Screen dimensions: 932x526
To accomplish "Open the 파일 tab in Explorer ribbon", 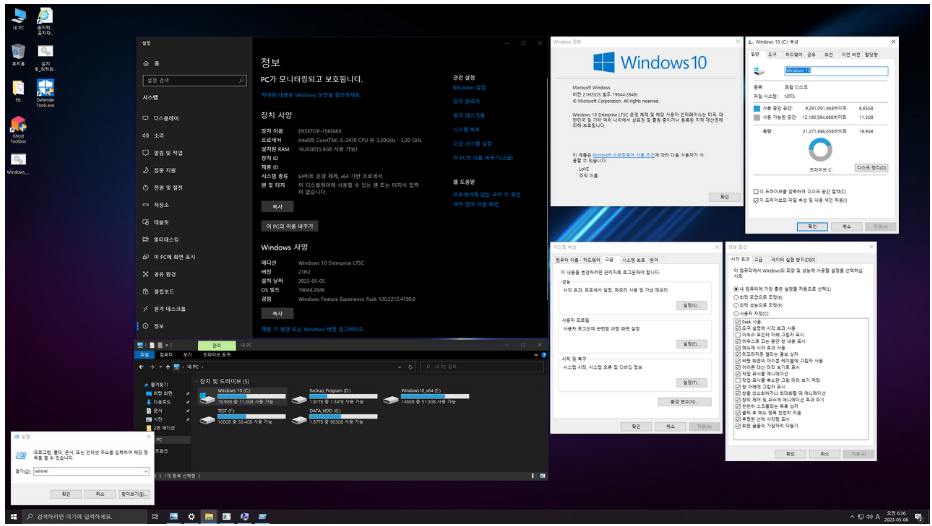I will tap(144, 355).
